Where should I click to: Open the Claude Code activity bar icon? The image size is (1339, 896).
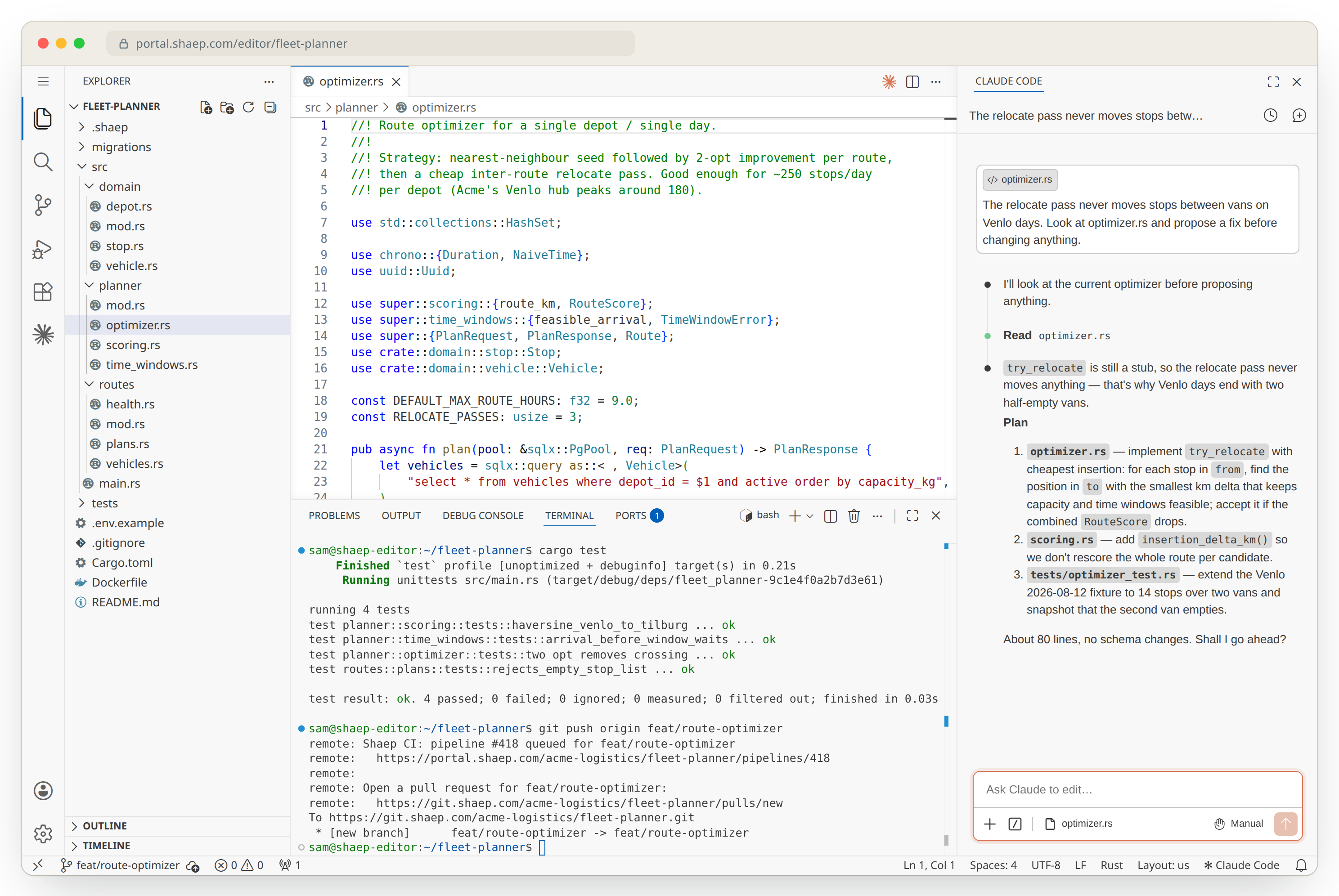(43, 335)
